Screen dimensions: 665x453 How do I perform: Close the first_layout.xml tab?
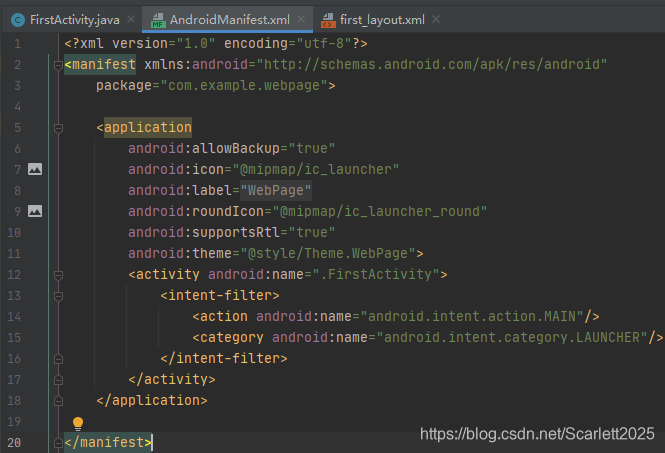coord(436,19)
